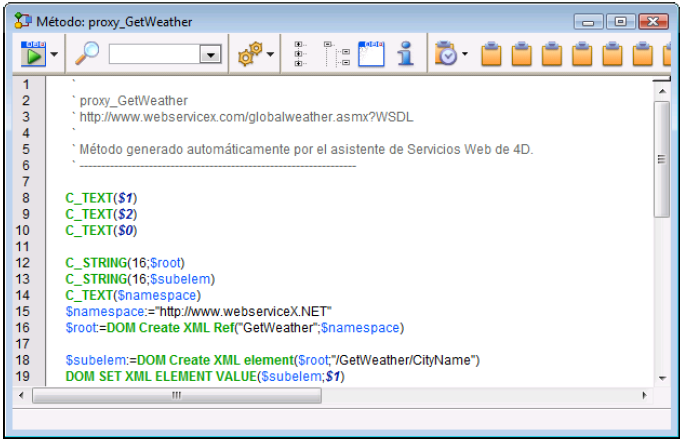Screen dimensions: 681x441
Task: Select the first orange clipboard icon
Action: click(x=491, y=54)
